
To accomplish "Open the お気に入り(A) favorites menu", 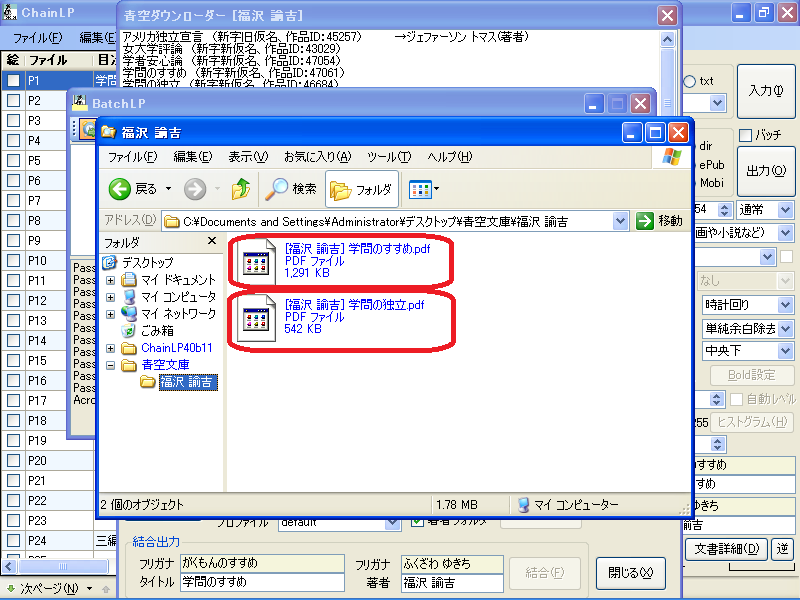I will click(x=317, y=157).
